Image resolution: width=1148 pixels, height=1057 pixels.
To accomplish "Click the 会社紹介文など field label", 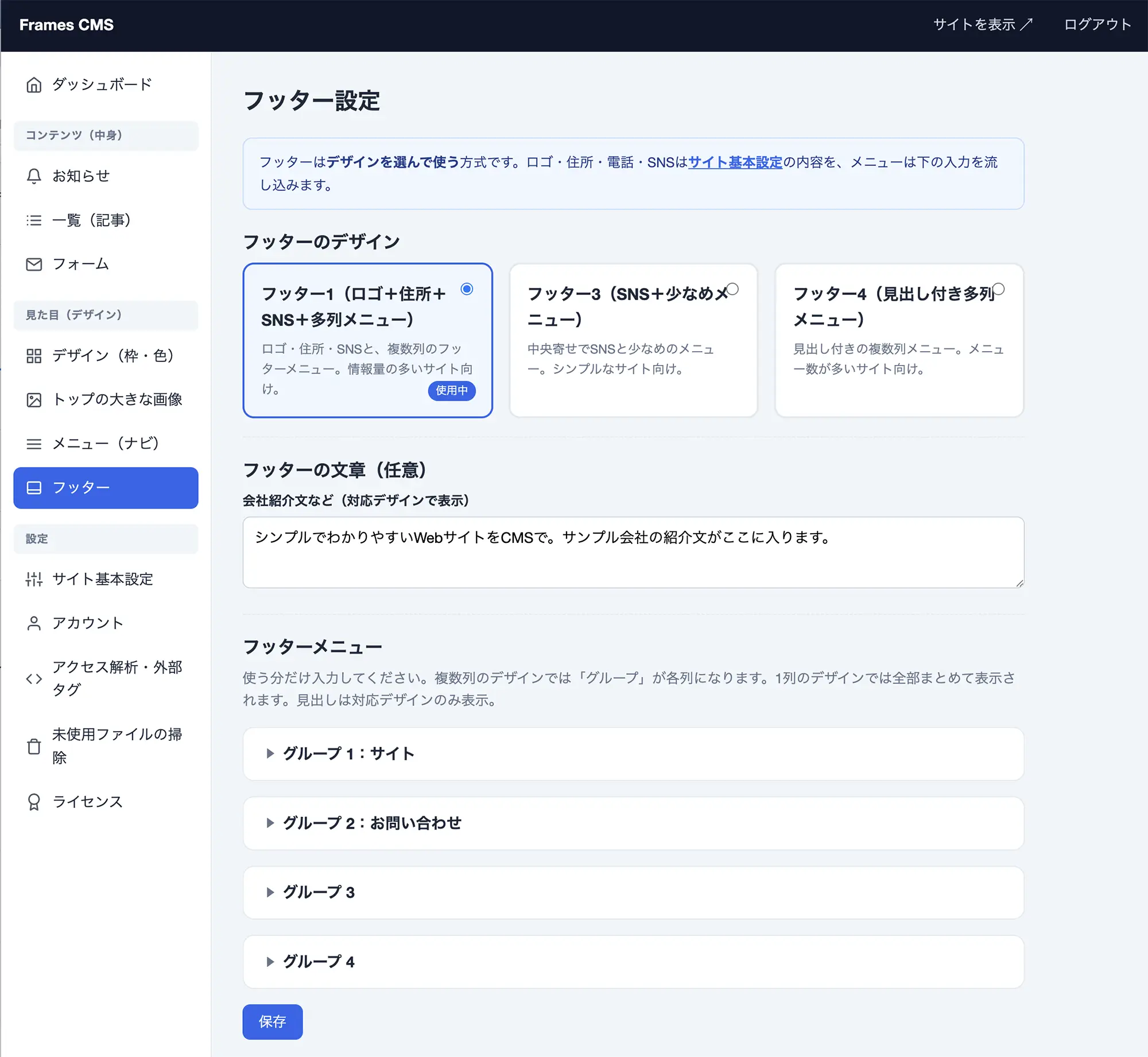I will click(x=356, y=500).
